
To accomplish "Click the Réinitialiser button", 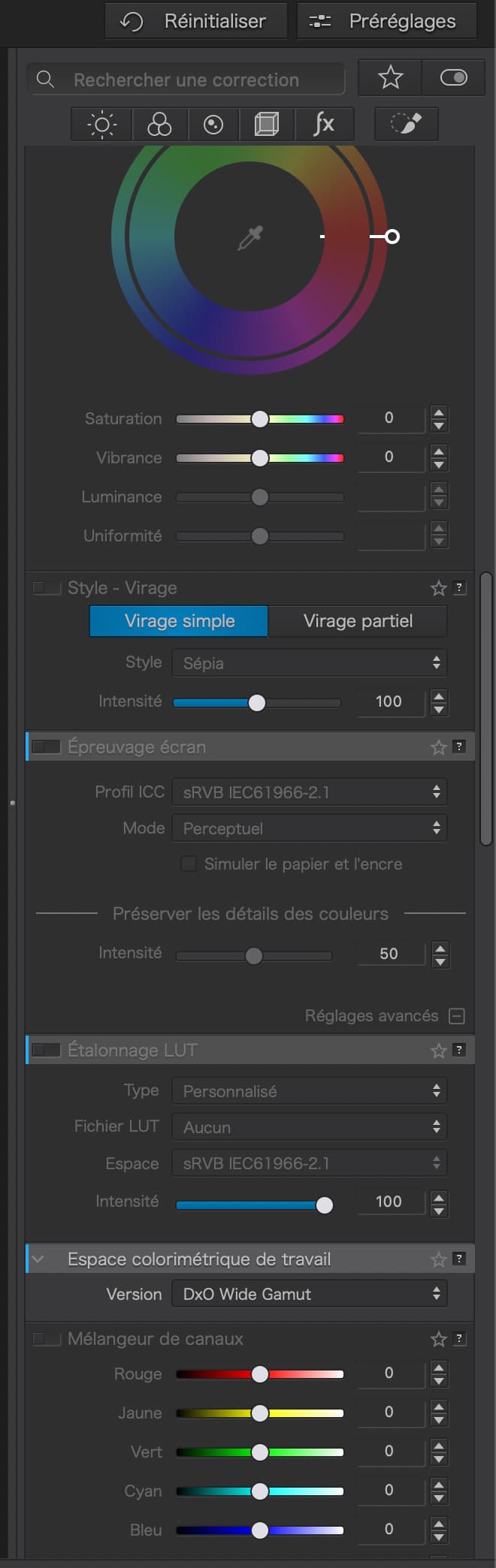I will 196,21.
